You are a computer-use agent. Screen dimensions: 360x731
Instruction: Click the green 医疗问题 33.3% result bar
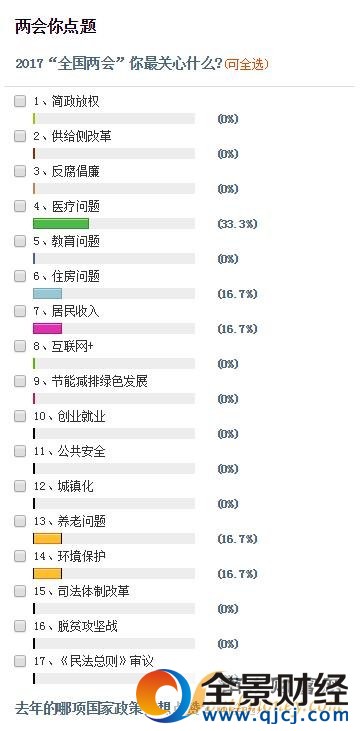pyautogui.click(x=61, y=224)
